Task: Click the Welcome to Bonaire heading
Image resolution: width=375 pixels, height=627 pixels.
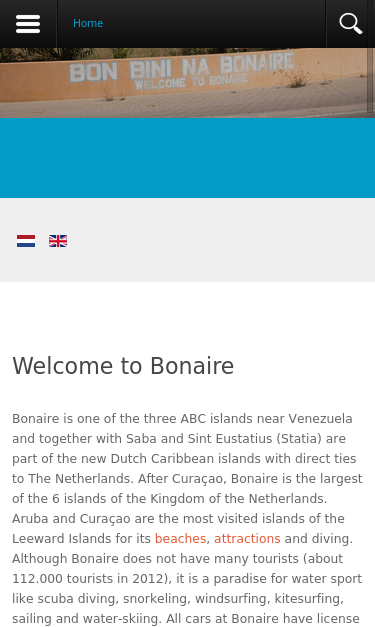Action: (123, 366)
